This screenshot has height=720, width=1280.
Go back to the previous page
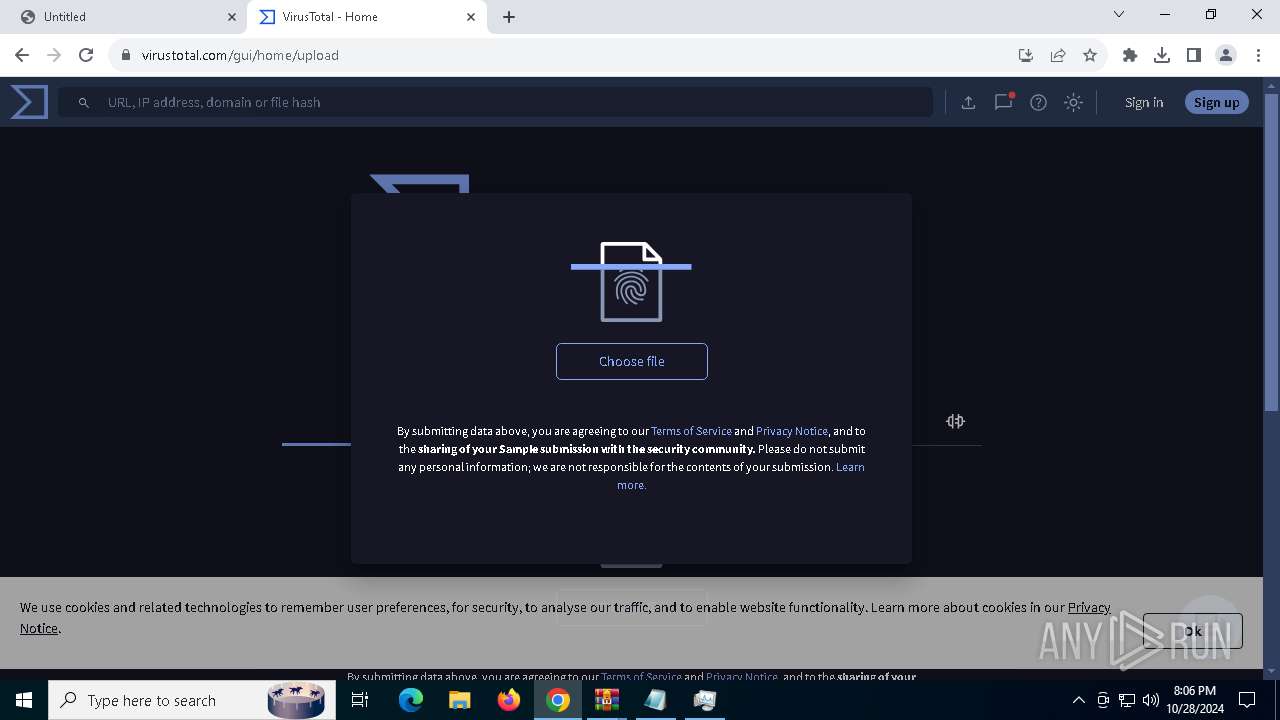pyautogui.click(x=22, y=55)
